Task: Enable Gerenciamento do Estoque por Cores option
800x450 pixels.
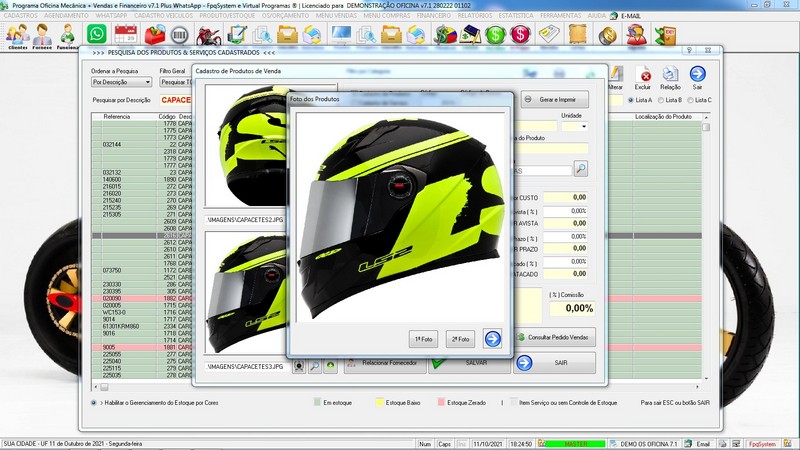Action: 93,403
